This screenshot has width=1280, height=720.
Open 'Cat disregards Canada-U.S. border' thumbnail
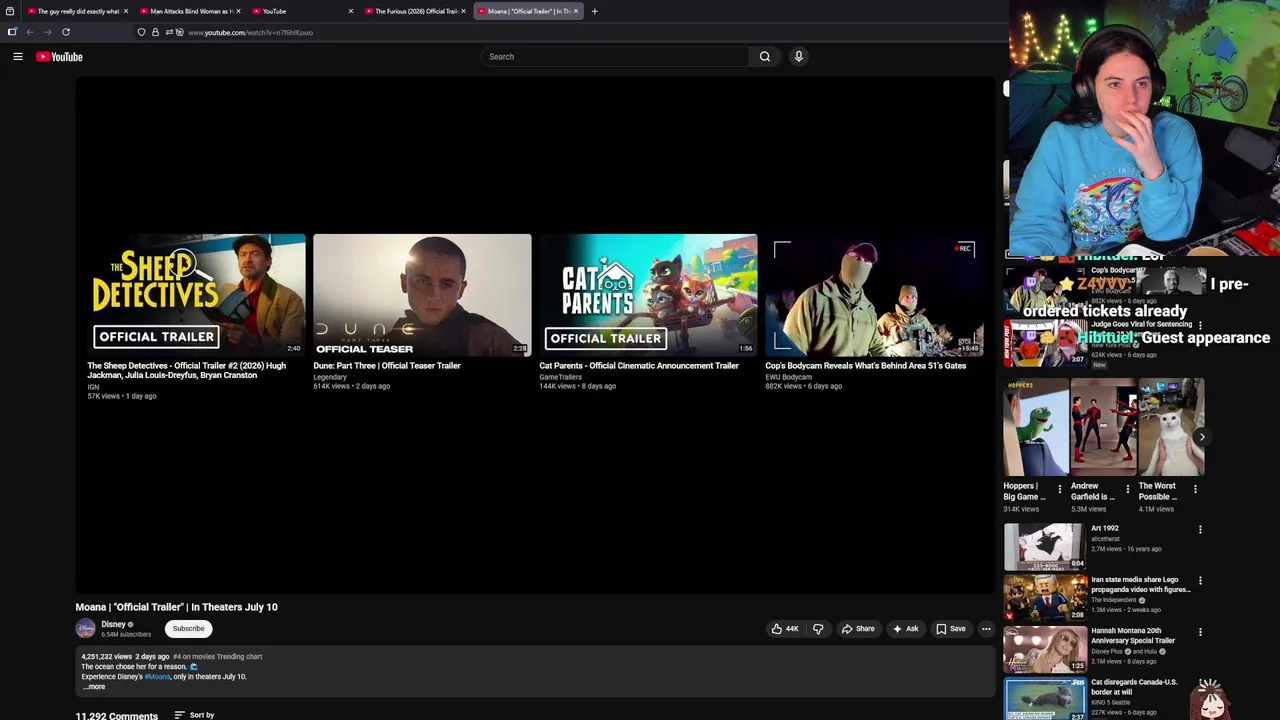click(1045, 699)
